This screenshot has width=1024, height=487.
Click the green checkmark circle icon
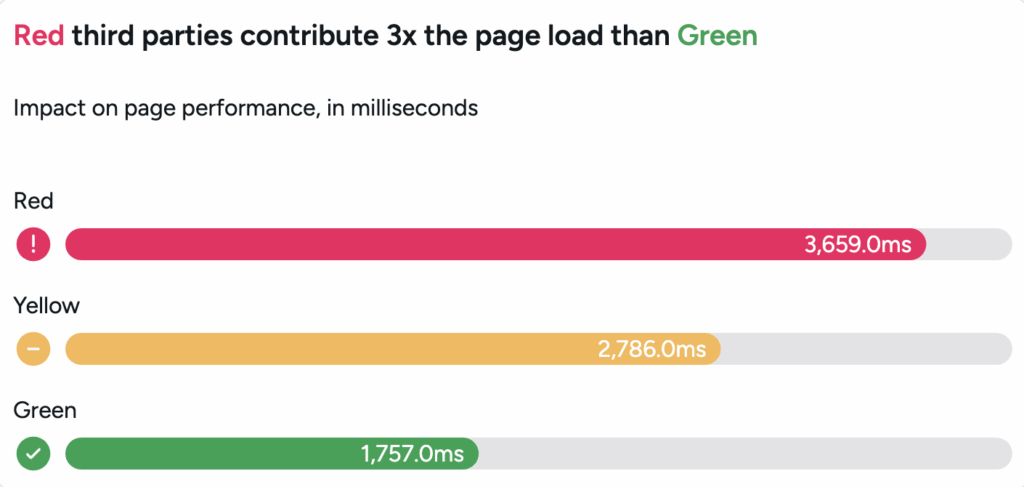click(x=33, y=453)
